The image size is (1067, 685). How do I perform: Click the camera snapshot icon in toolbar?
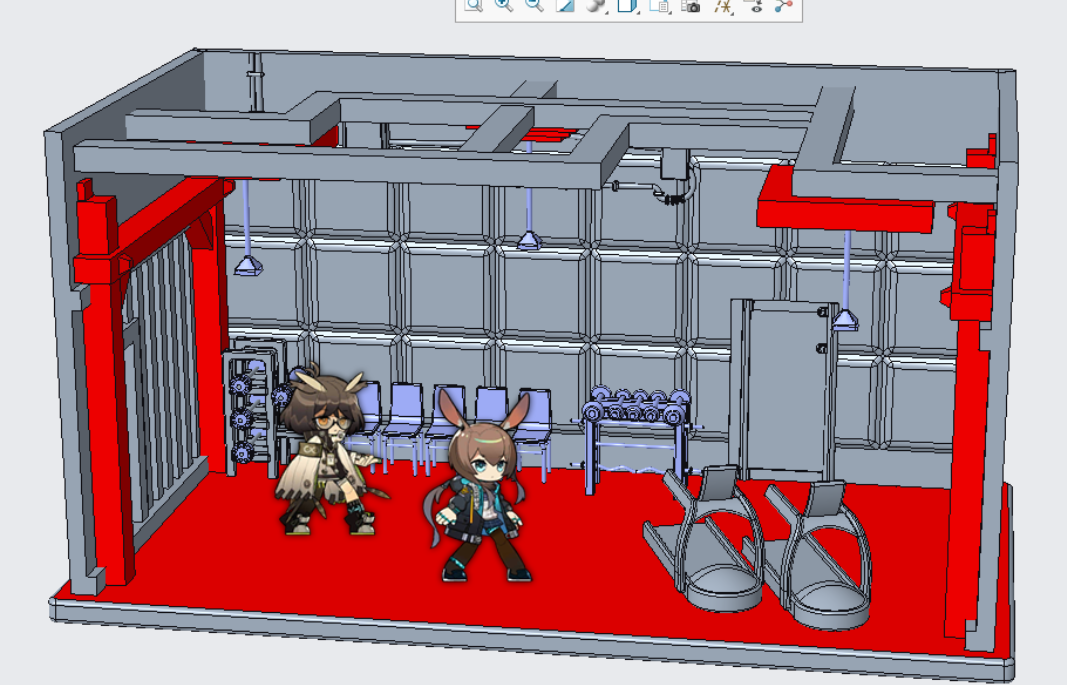[x=691, y=5]
